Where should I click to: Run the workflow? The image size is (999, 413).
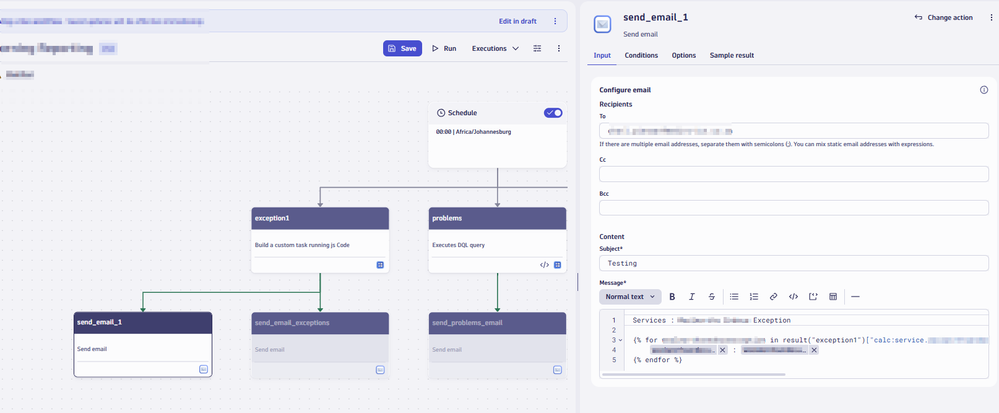444,48
